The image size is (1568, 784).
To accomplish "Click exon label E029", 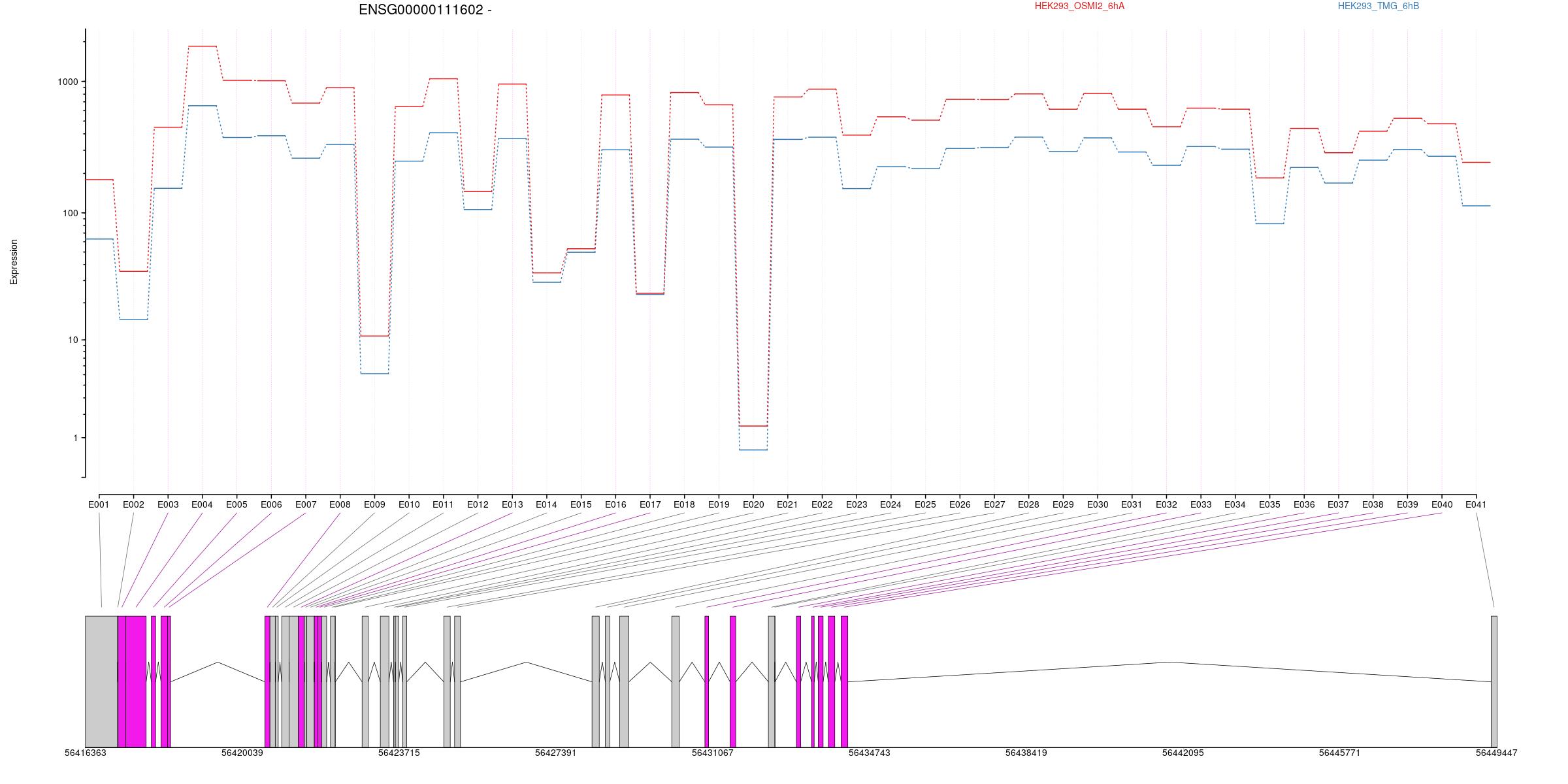I will (x=1063, y=504).
